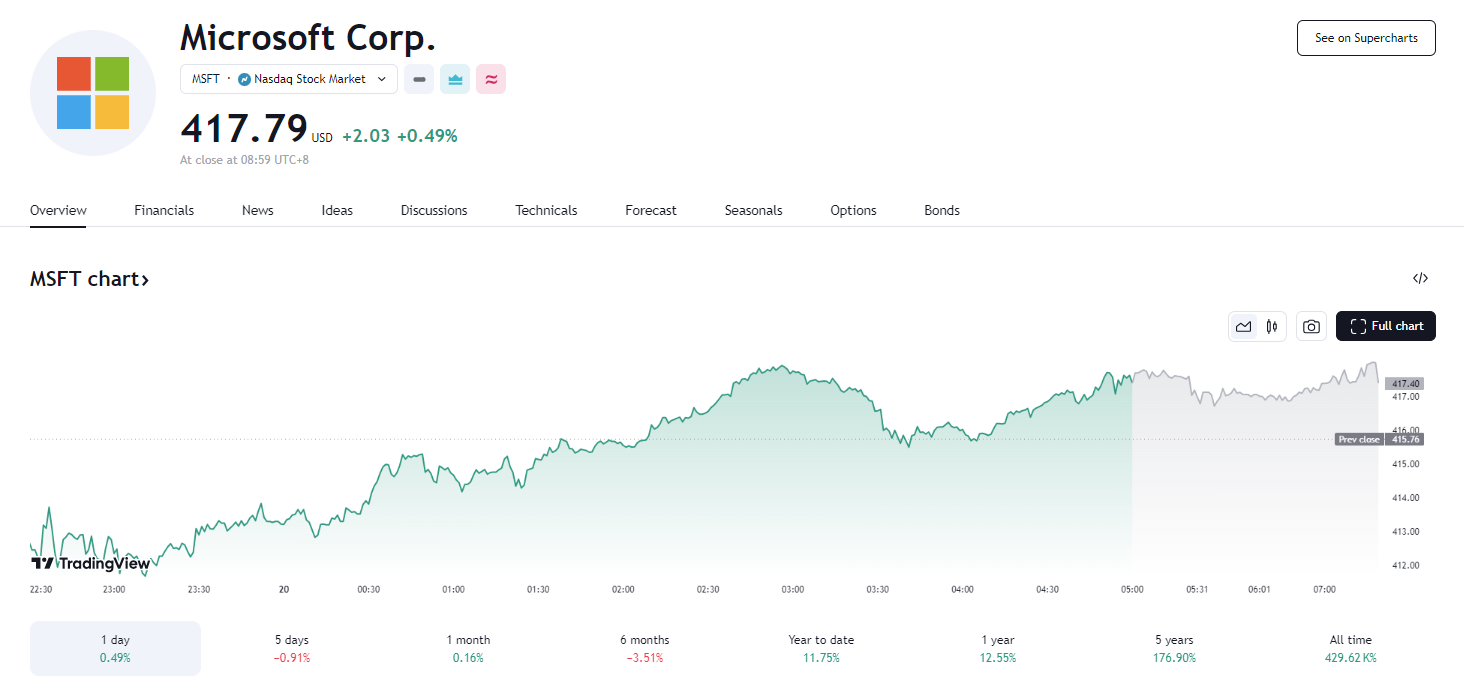Choose the 6 months range
The height and width of the screenshot is (684, 1464).
click(x=645, y=648)
